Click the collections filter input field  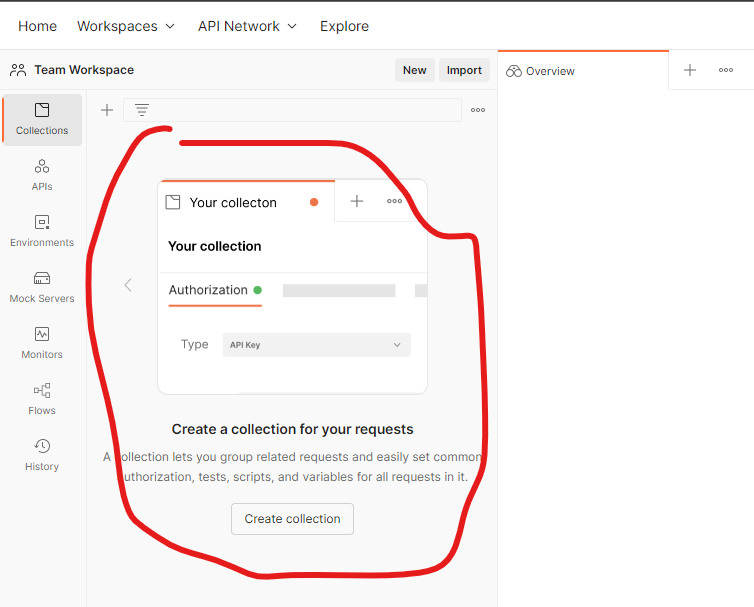pyautogui.click(x=292, y=110)
